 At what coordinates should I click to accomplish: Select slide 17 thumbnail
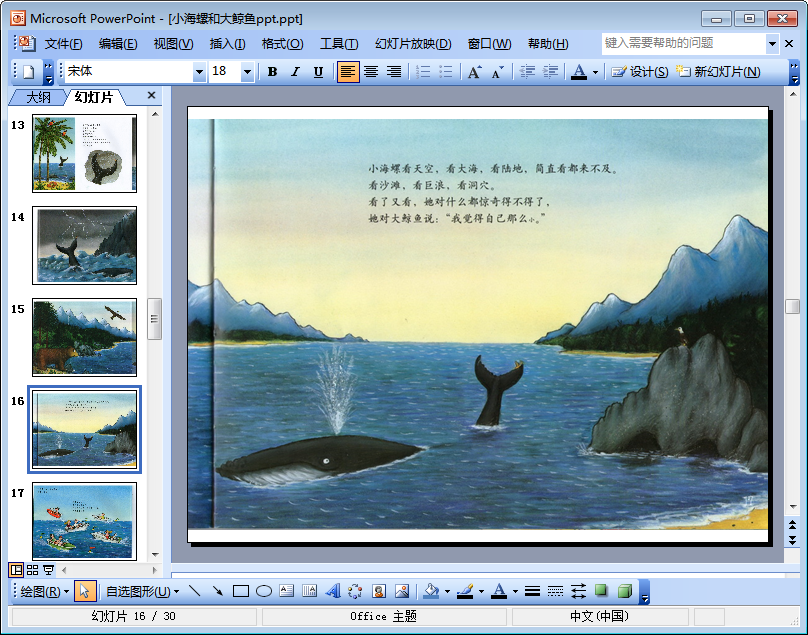(x=85, y=521)
